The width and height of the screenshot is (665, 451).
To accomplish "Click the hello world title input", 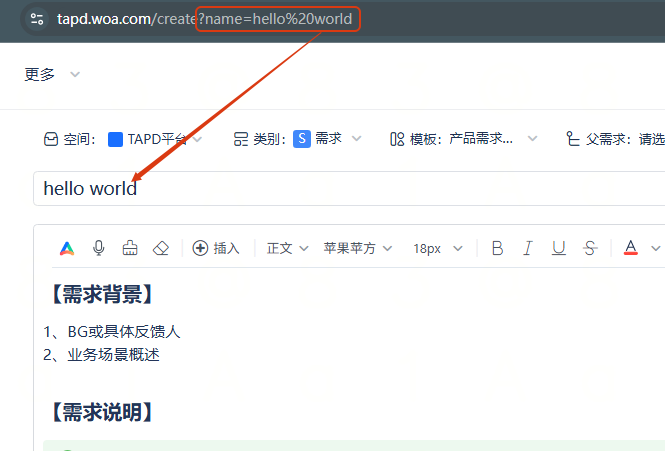I will point(349,189).
